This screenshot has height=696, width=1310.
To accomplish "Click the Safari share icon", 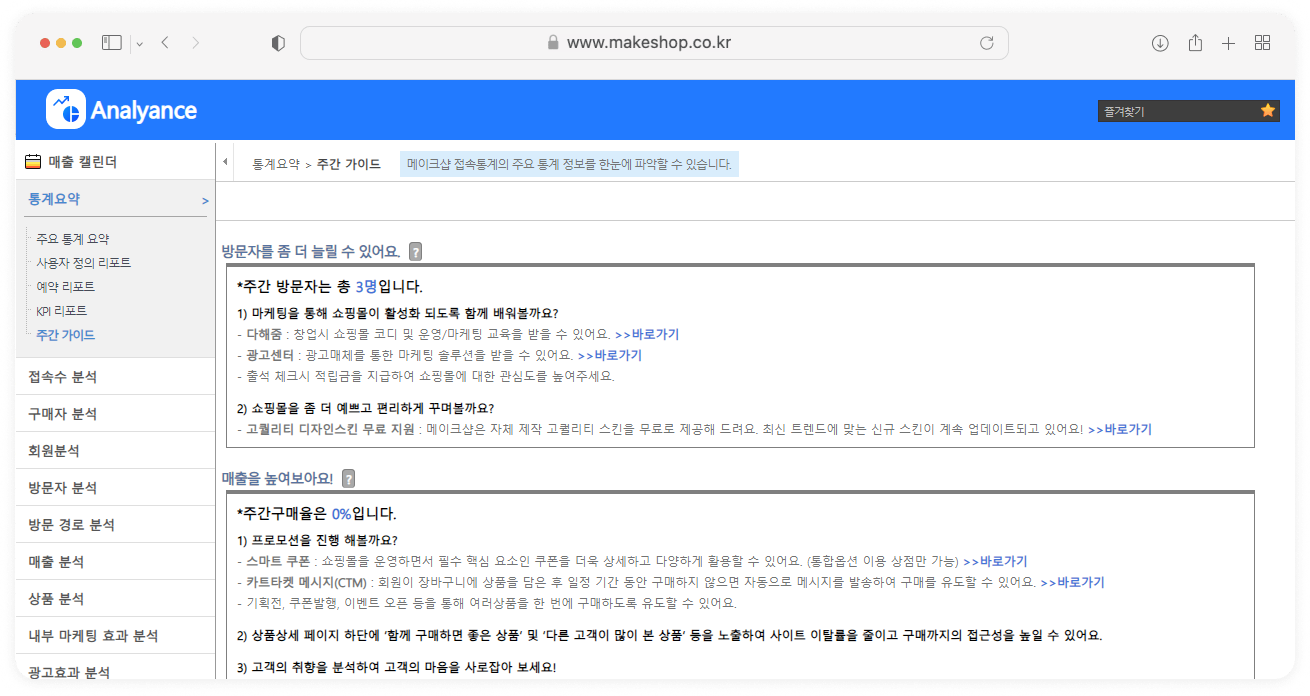I will 1194,43.
